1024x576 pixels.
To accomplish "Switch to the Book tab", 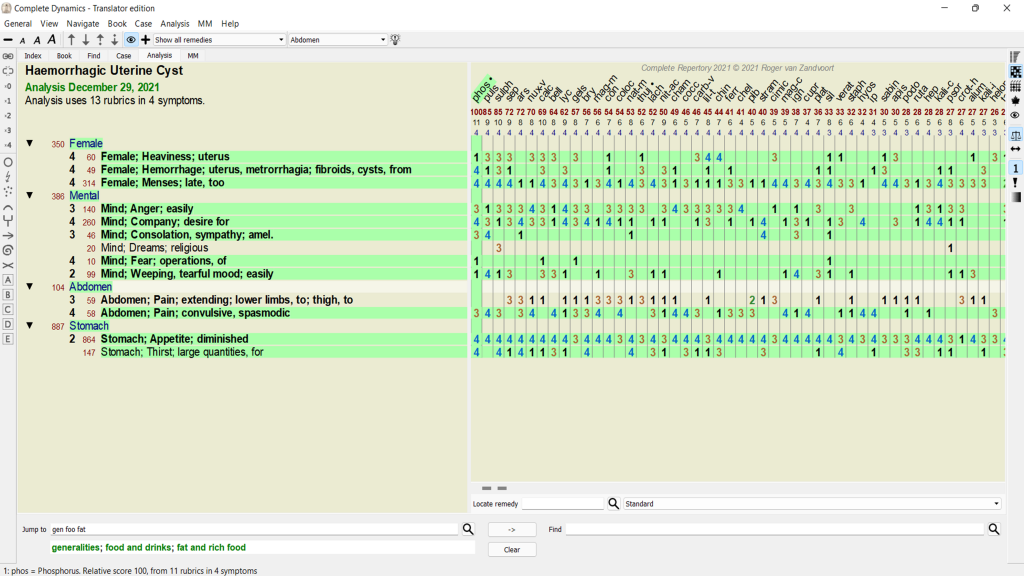I will tap(64, 56).
